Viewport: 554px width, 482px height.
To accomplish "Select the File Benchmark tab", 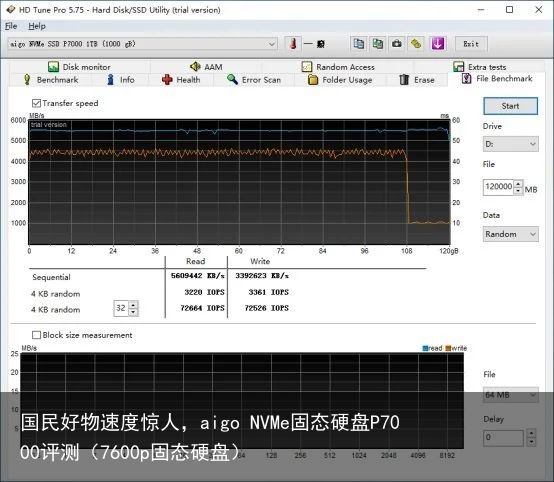I will [x=497, y=78].
